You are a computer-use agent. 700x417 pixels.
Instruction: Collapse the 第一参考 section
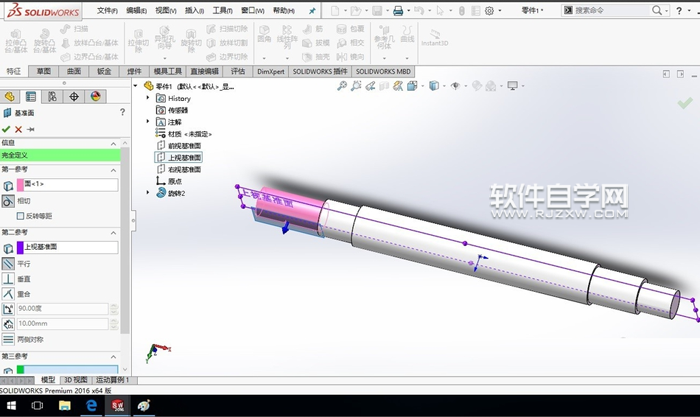point(113,170)
